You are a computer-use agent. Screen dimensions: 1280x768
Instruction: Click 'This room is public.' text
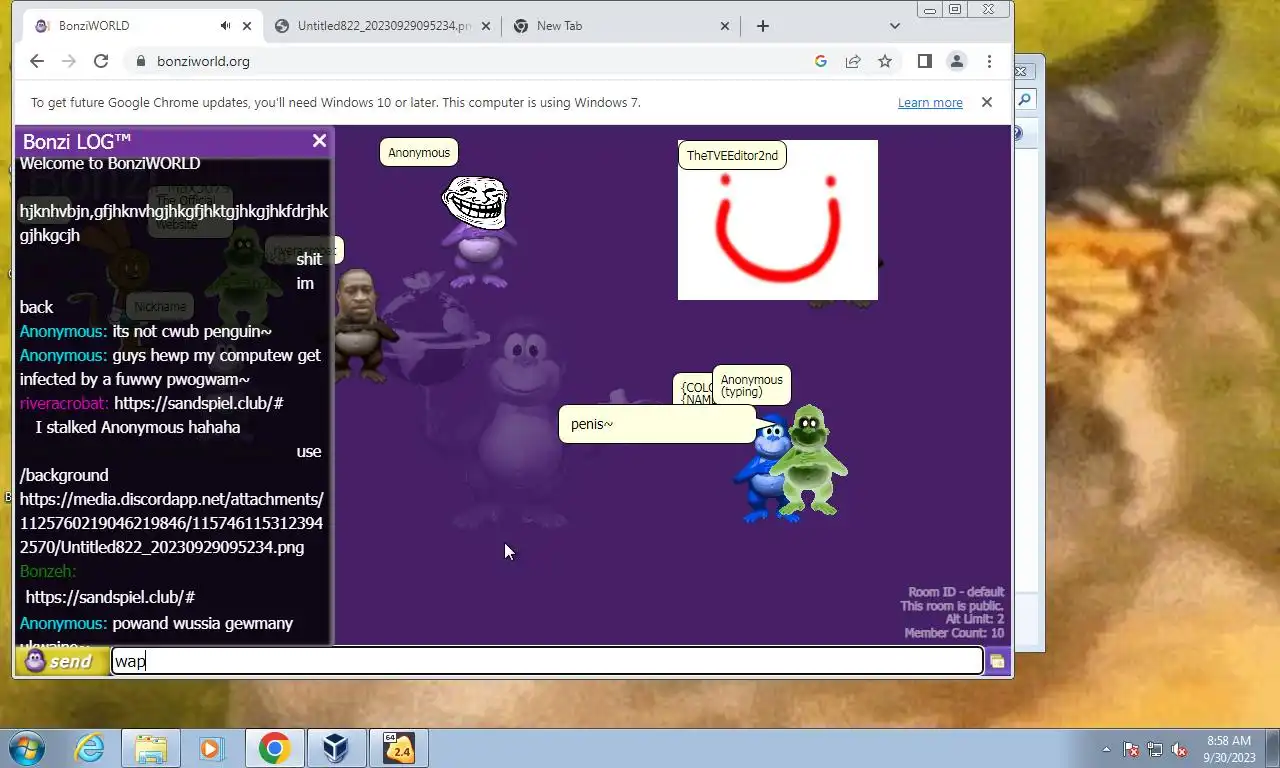click(951, 606)
